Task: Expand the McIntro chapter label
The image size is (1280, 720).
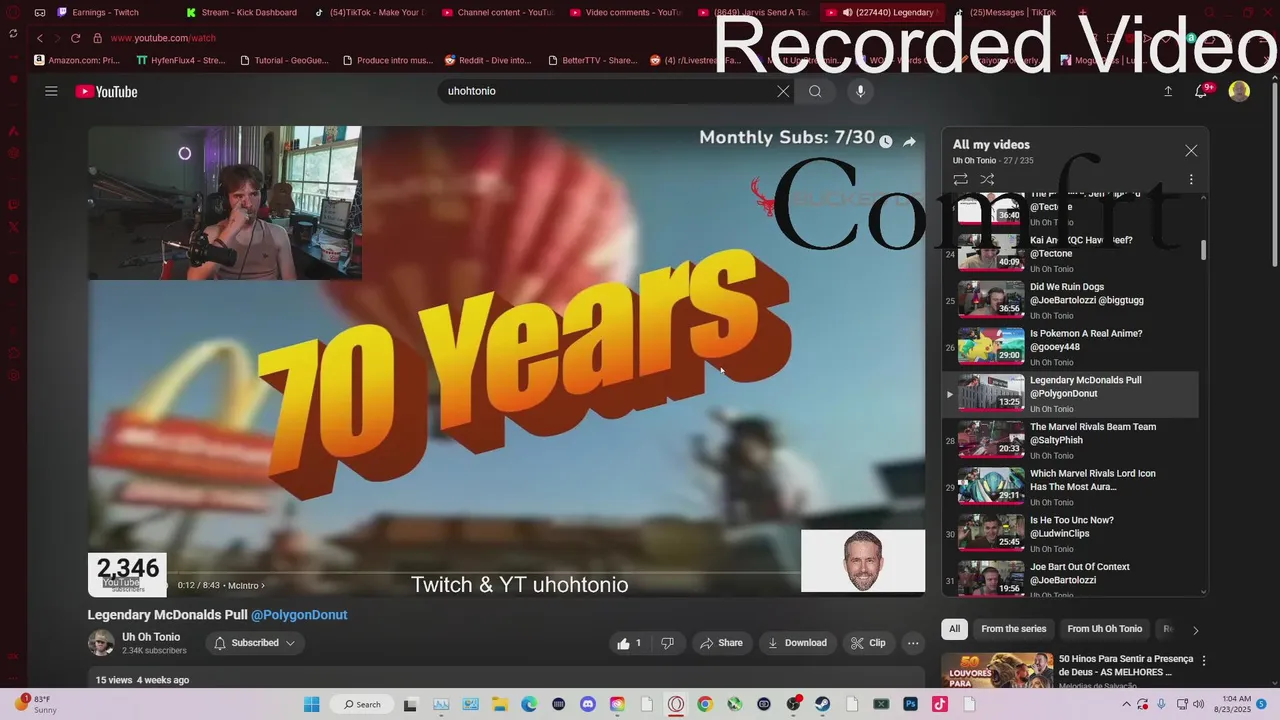Action: (246, 585)
